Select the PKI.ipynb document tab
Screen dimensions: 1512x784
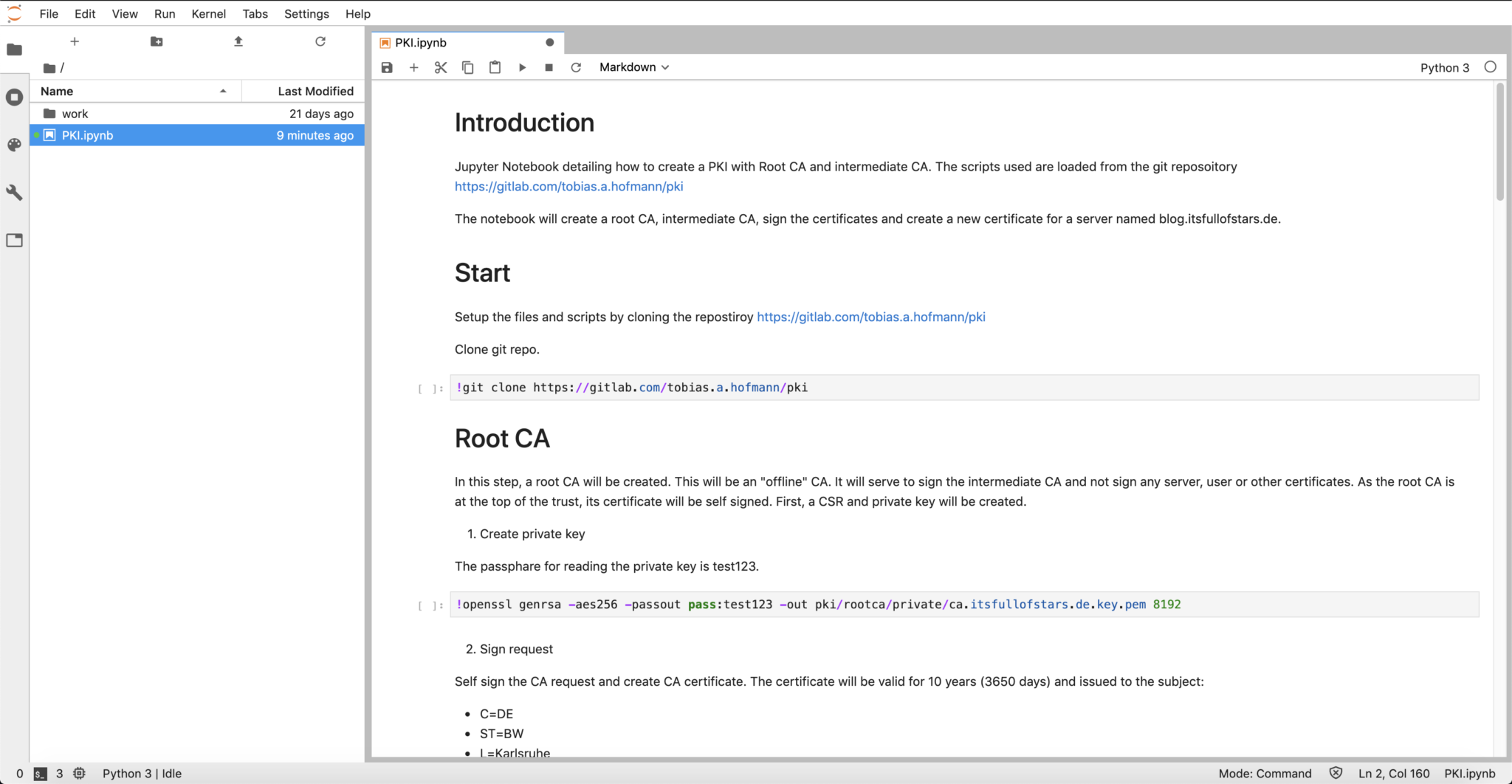click(420, 42)
